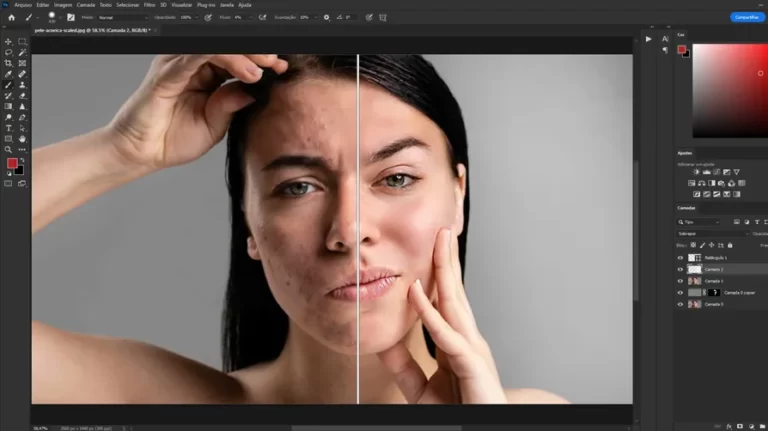This screenshot has height=431, width=768.
Task: Click the blue Compartilhar button
Action: 745,17
